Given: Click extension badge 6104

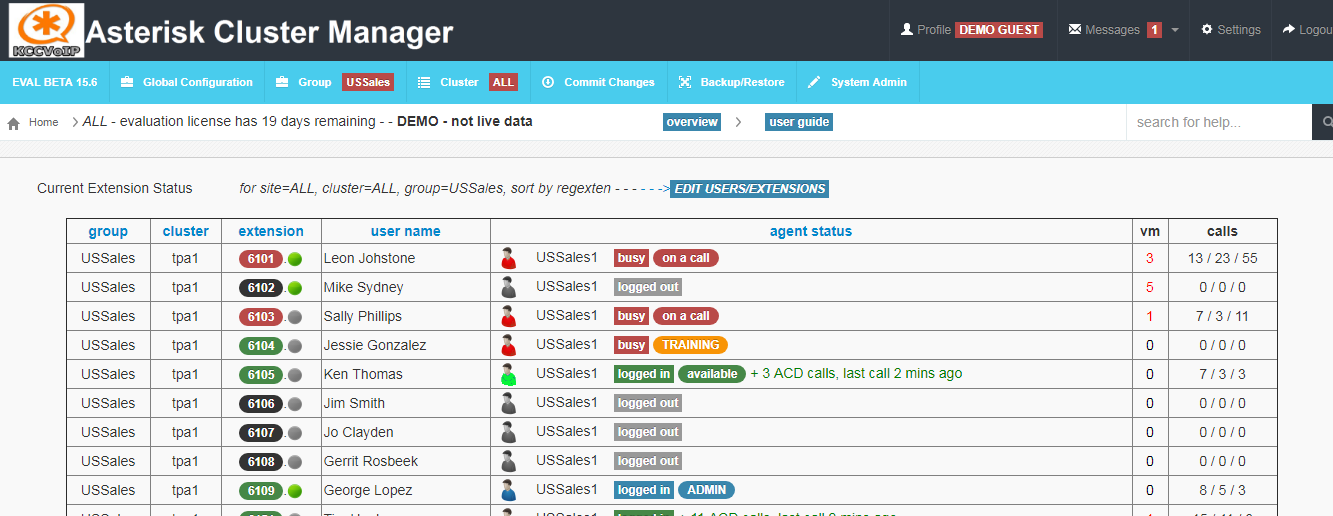Looking at the screenshot, I should (261, 346).
